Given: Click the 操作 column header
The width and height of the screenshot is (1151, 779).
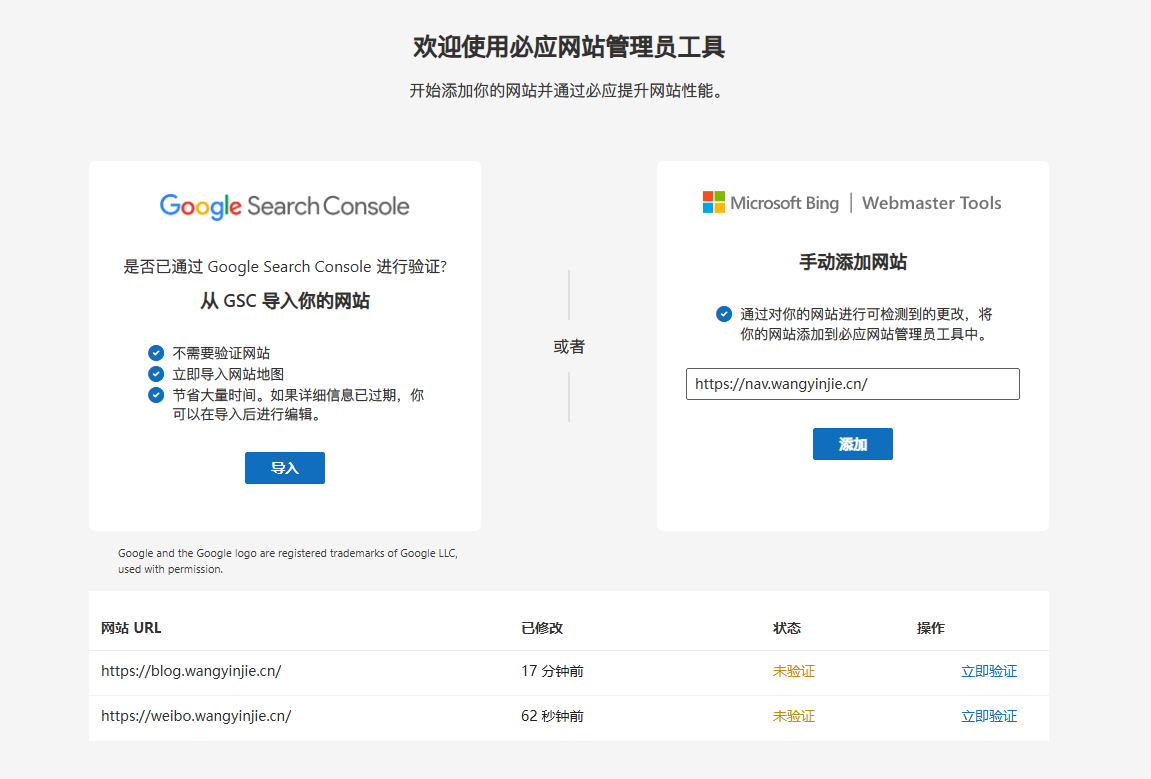Looking at the screenshot, I should (x=930, y=628).
